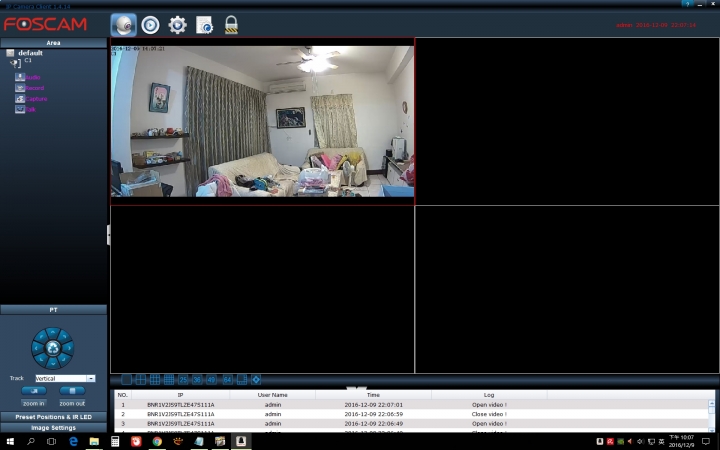Open Google Chrome from the taskbar

pyautogui.click(x=157, y=441)
